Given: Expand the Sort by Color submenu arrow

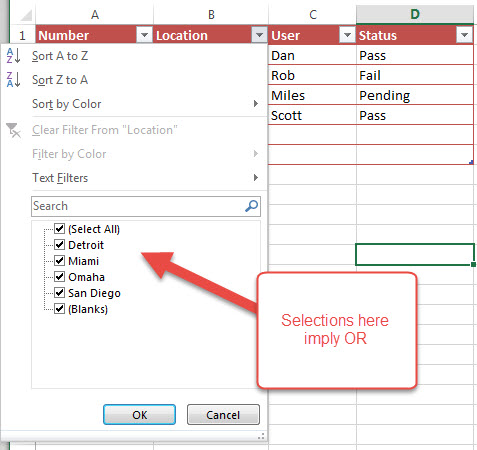Looking at the screenshot, I should (x=256, y=104).
